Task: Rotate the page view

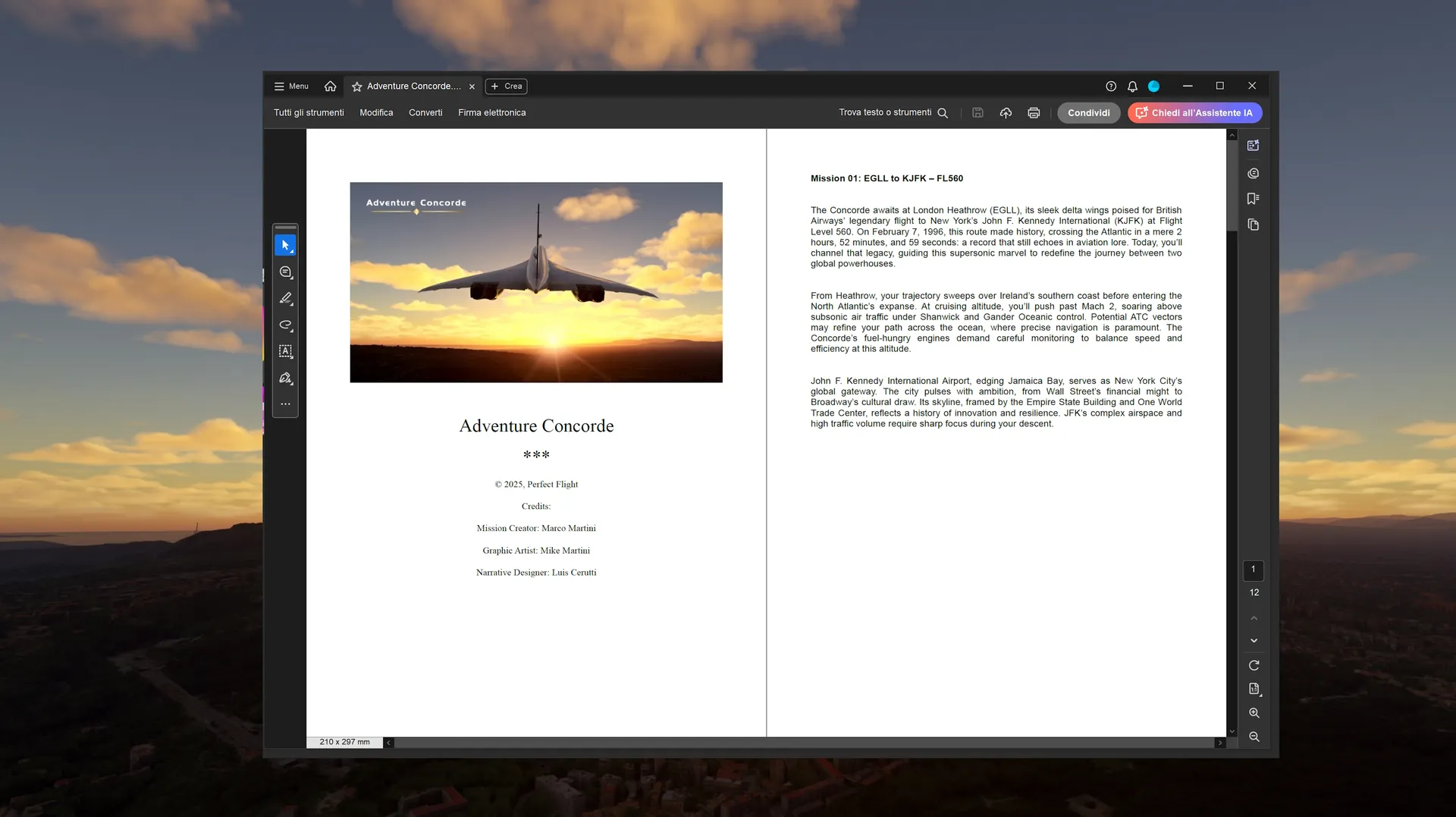Action: click(x=1254, y=666)
